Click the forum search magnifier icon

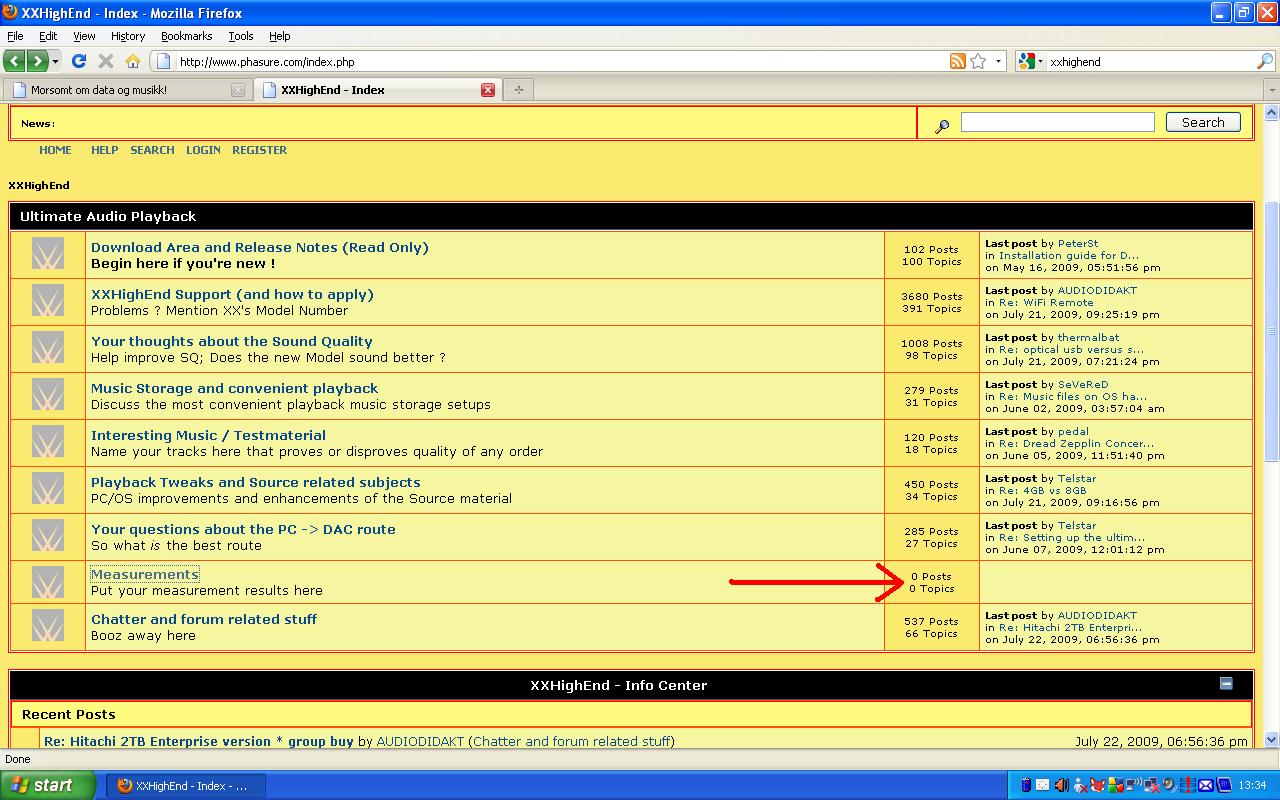[x=942, y=126]
